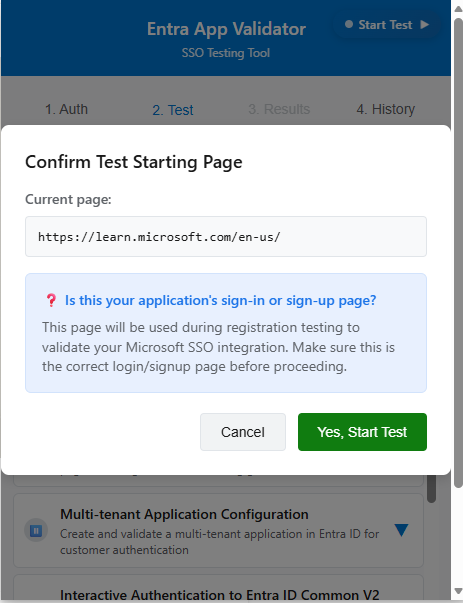Open the 3. Results tab

279,109
